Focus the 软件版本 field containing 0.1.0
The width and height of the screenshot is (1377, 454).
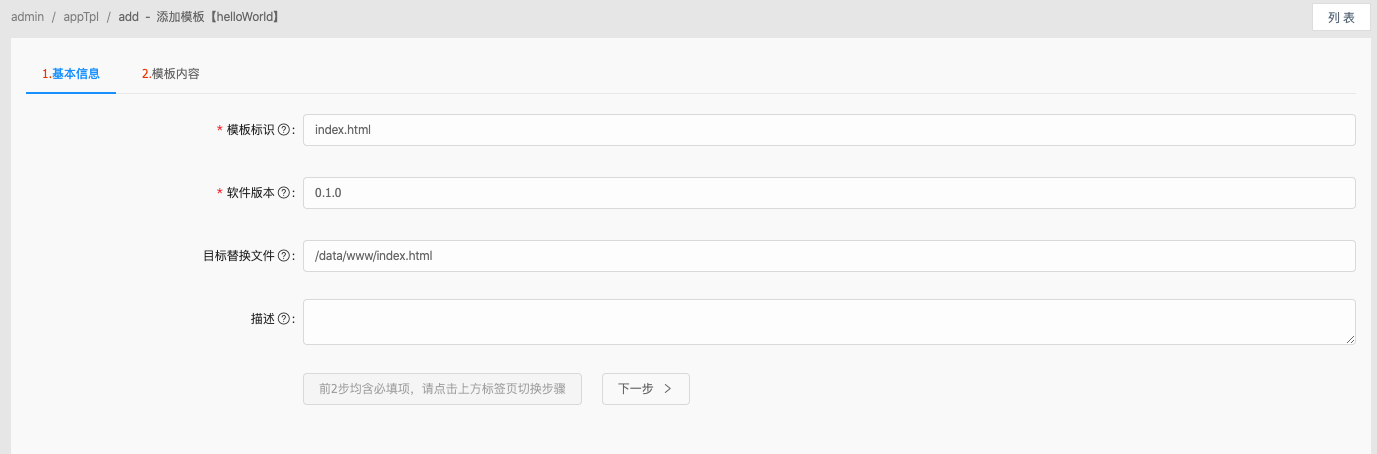pos(829,193)
